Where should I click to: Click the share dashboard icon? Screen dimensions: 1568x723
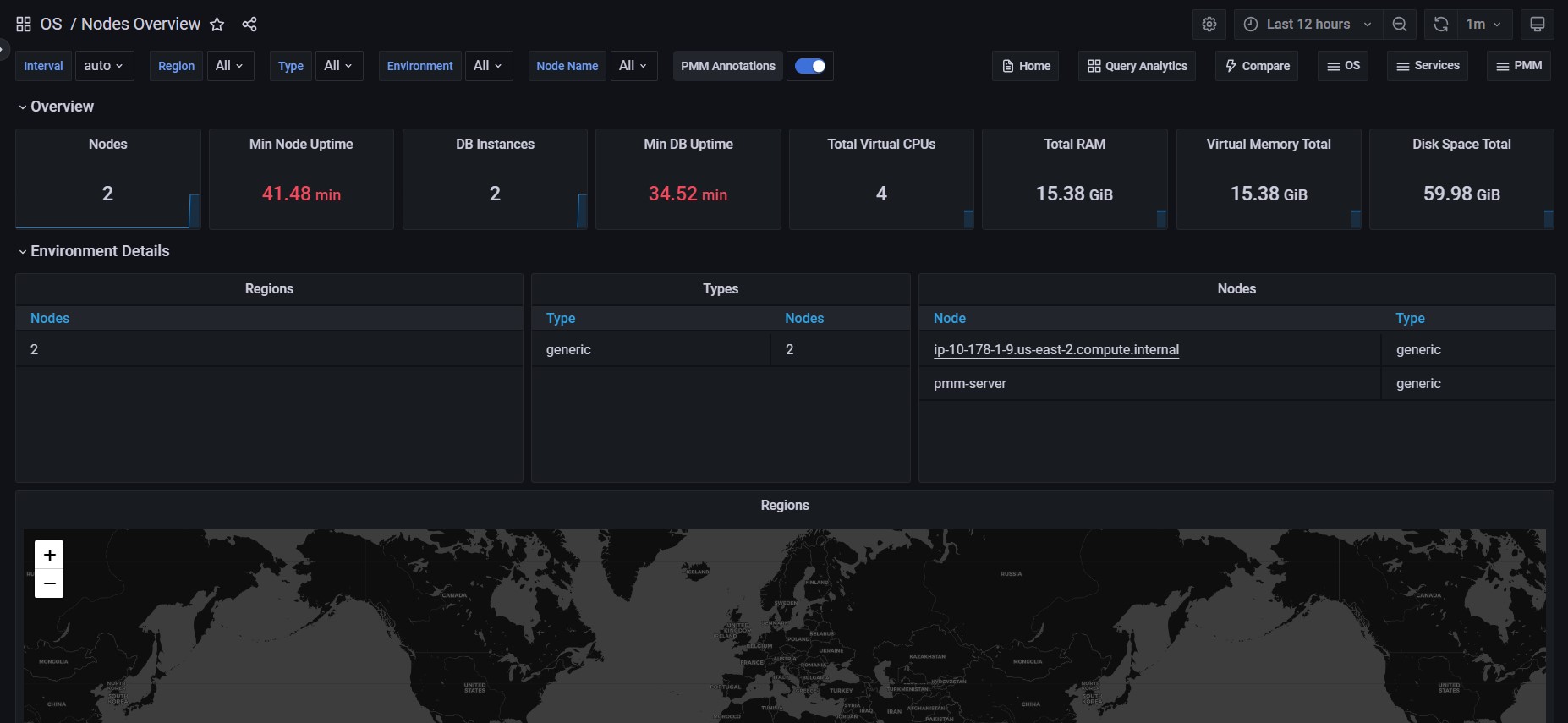point(249,25)
